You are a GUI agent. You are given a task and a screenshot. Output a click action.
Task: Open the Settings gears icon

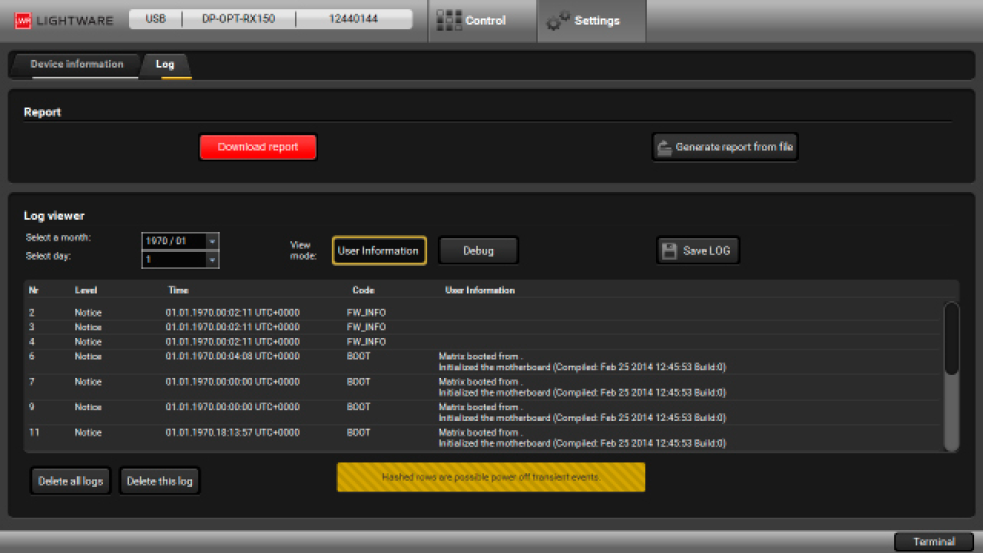(x=557, y=21)
